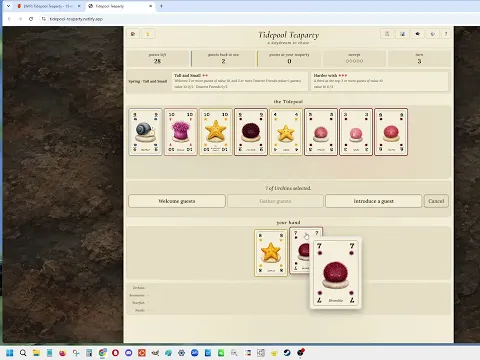Open the Windows Start menu

pyautogui.click(x=10, y=353)
